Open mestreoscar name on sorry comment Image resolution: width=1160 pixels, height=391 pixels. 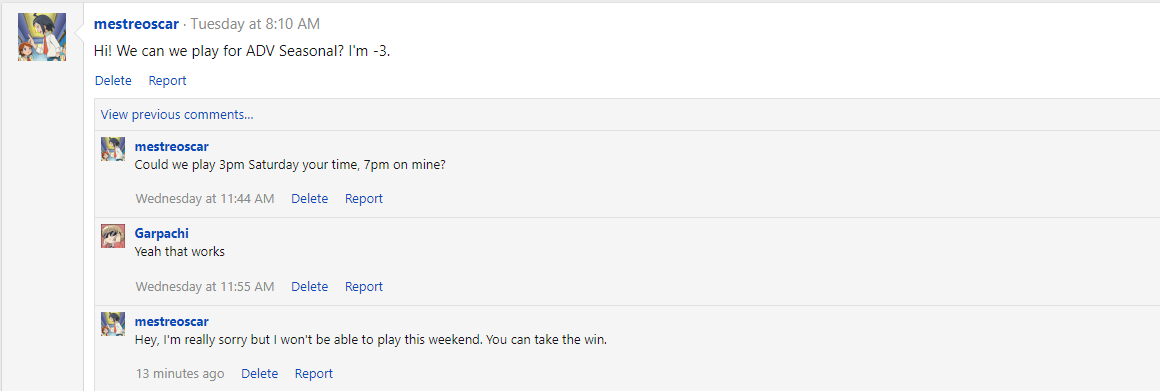172,322
